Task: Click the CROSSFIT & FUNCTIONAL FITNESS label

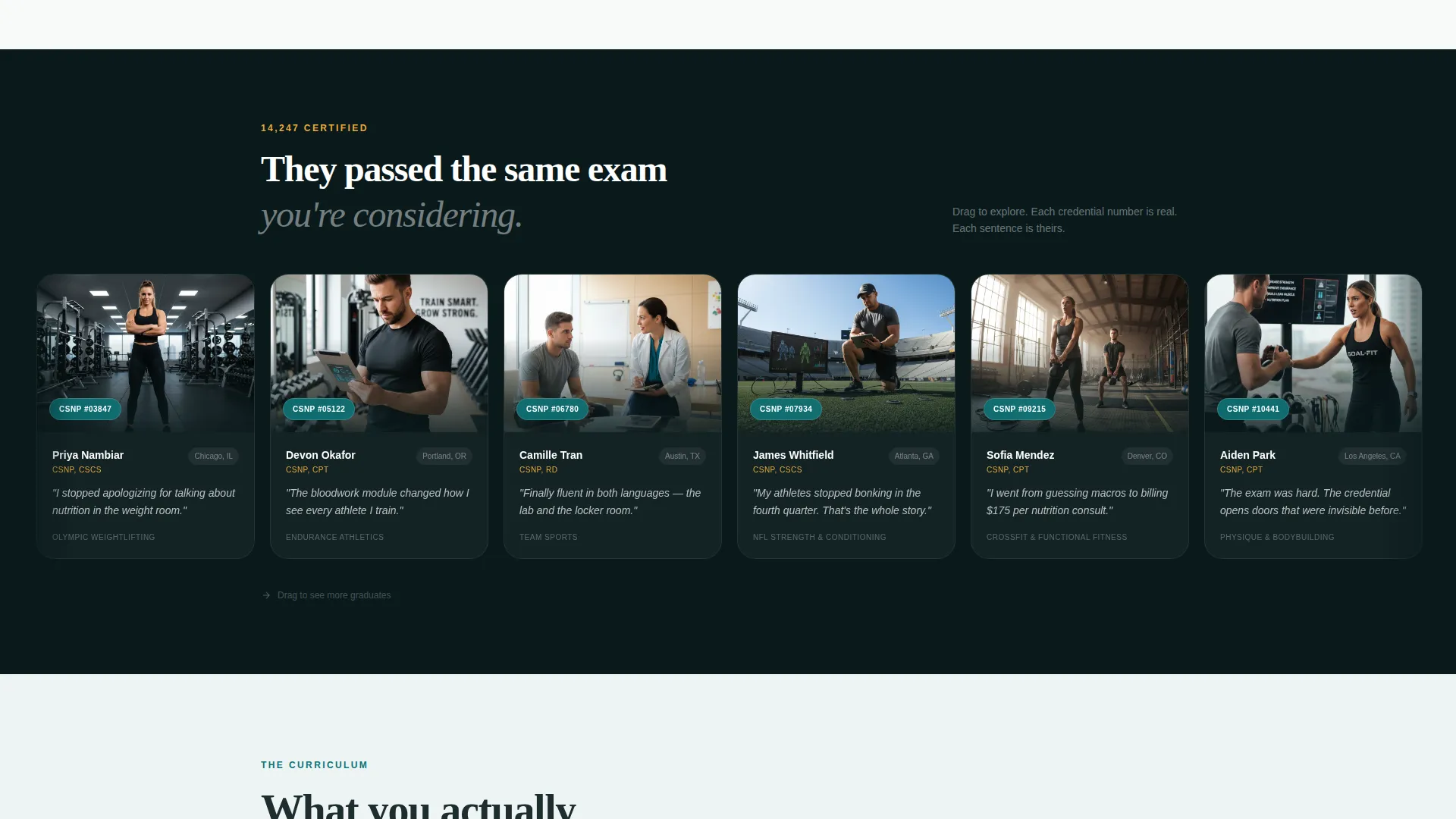Action: coord(1056,537)
